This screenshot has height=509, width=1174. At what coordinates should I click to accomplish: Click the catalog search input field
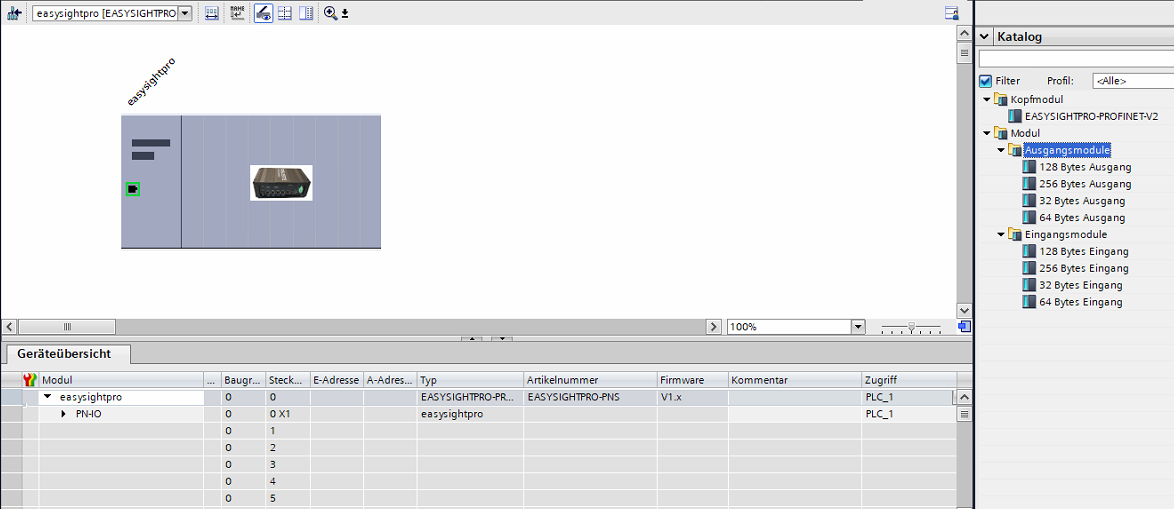point(1076,59)
